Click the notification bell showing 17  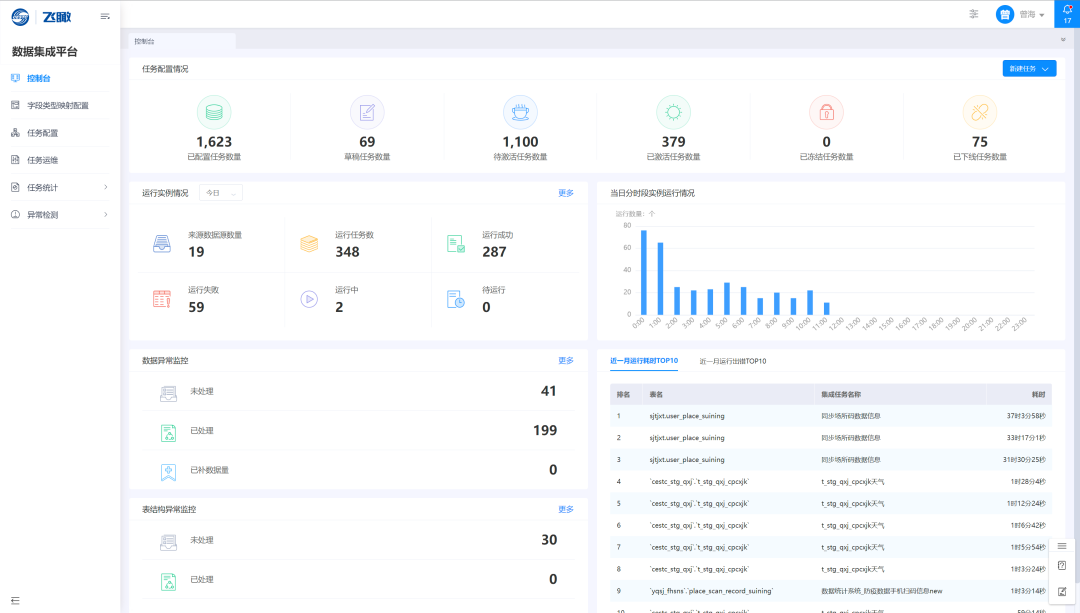click(x=1067, y=13)
